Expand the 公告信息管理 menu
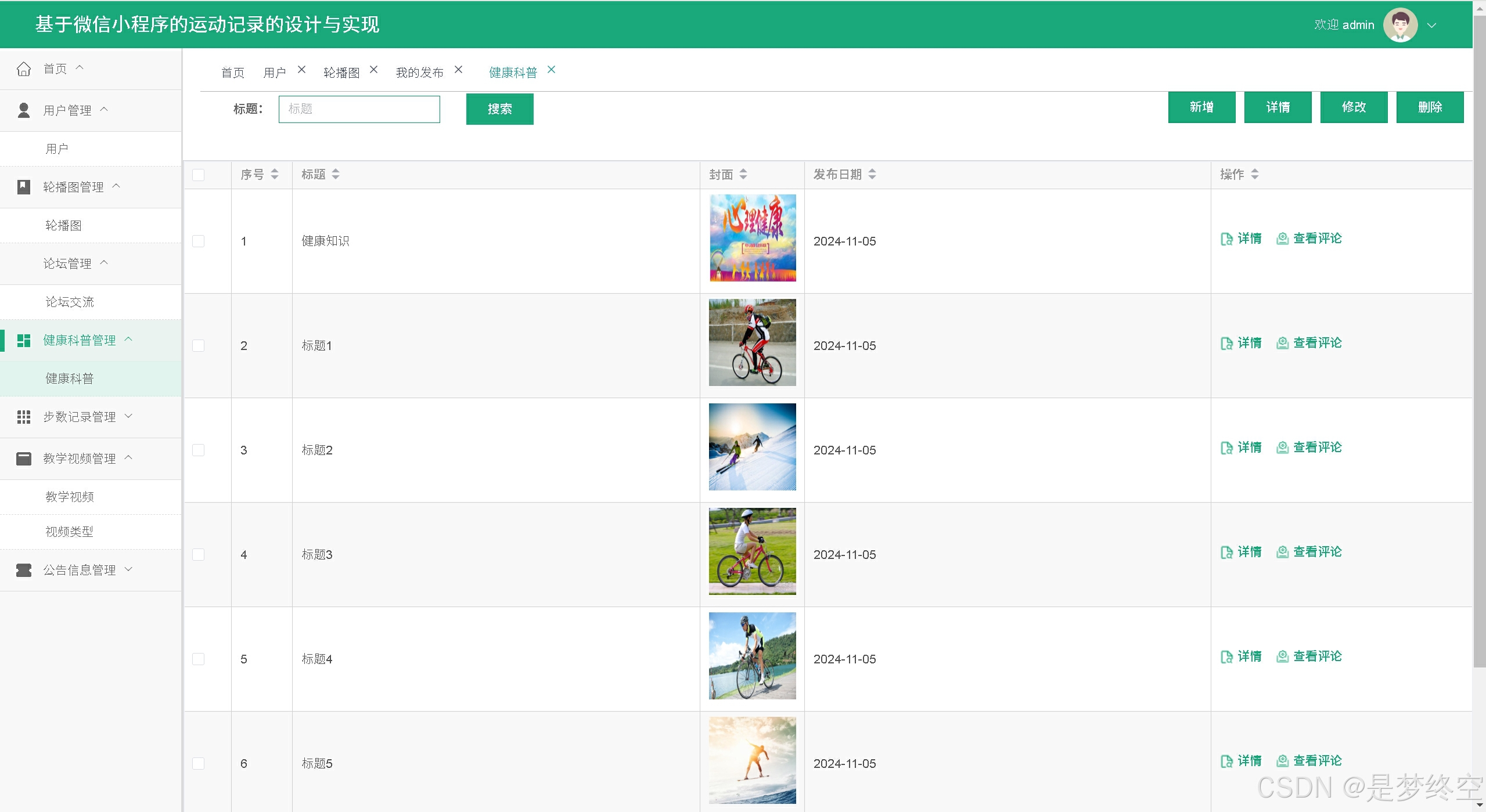The width and height of the screenshot is (1486, 812). (x=80, y=570)
